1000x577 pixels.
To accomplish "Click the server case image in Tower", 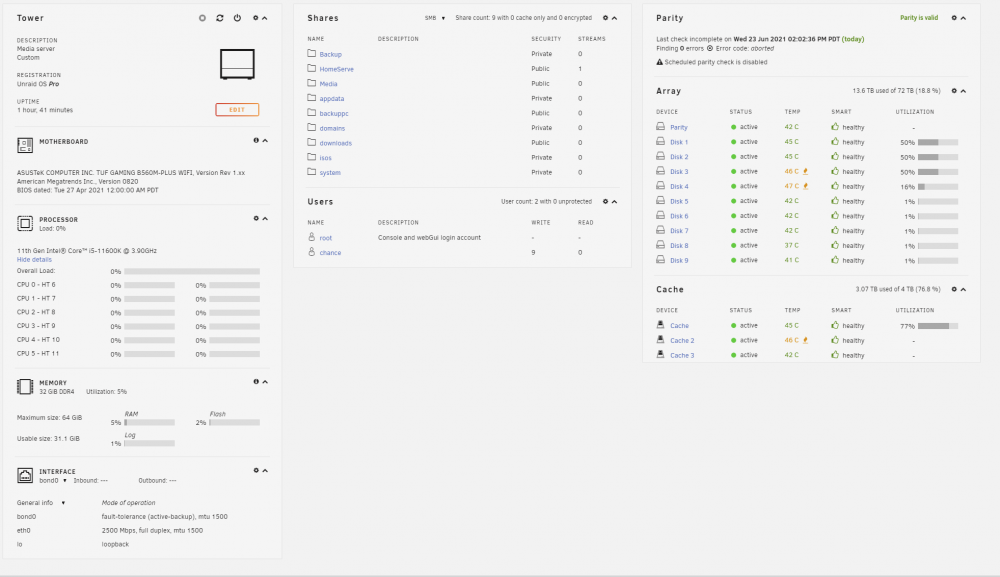I will [237, 64].
